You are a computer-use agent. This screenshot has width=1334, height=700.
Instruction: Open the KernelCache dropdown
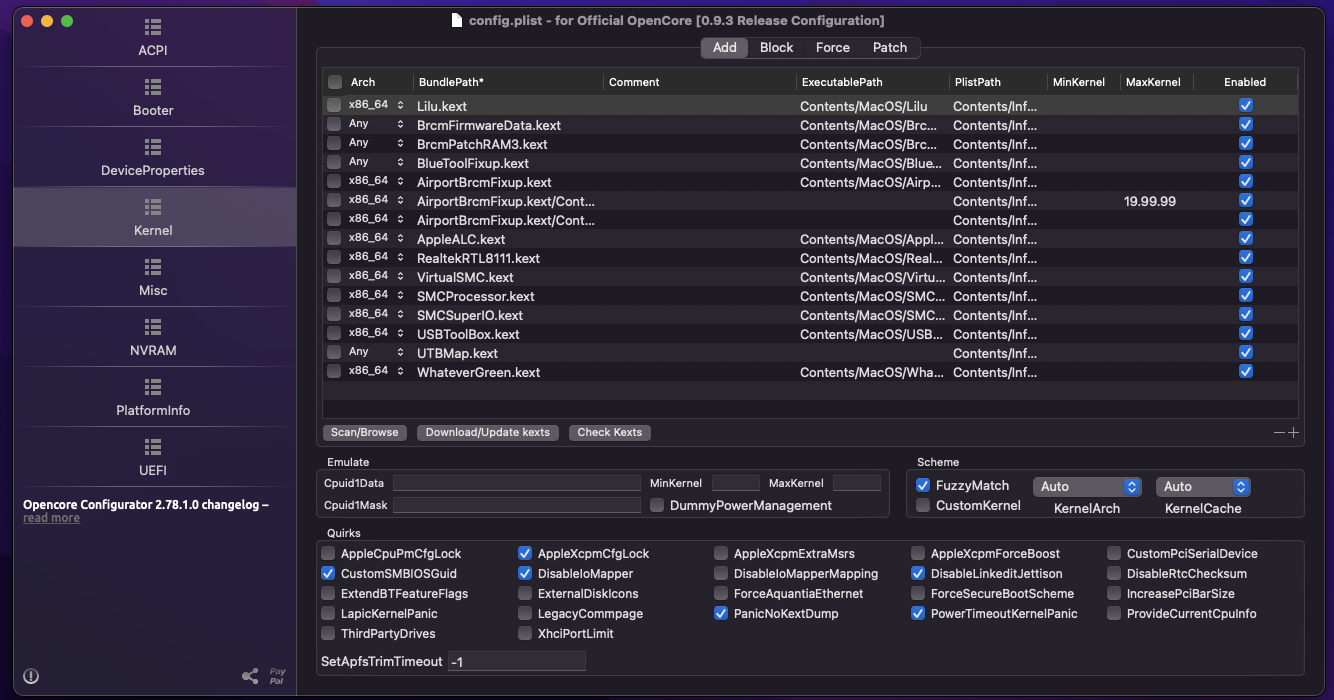tap(1203, 487)
